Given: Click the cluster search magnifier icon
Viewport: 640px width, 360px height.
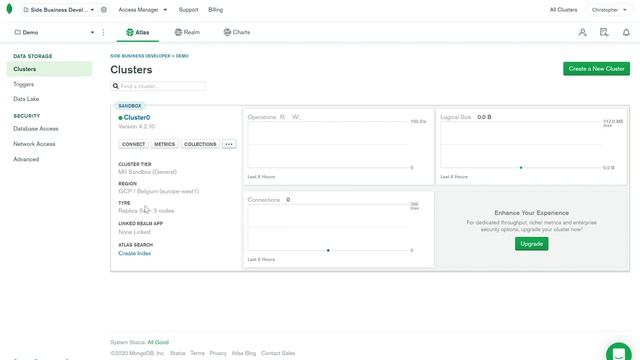Looking at the screenshot, I should (116, 86).
